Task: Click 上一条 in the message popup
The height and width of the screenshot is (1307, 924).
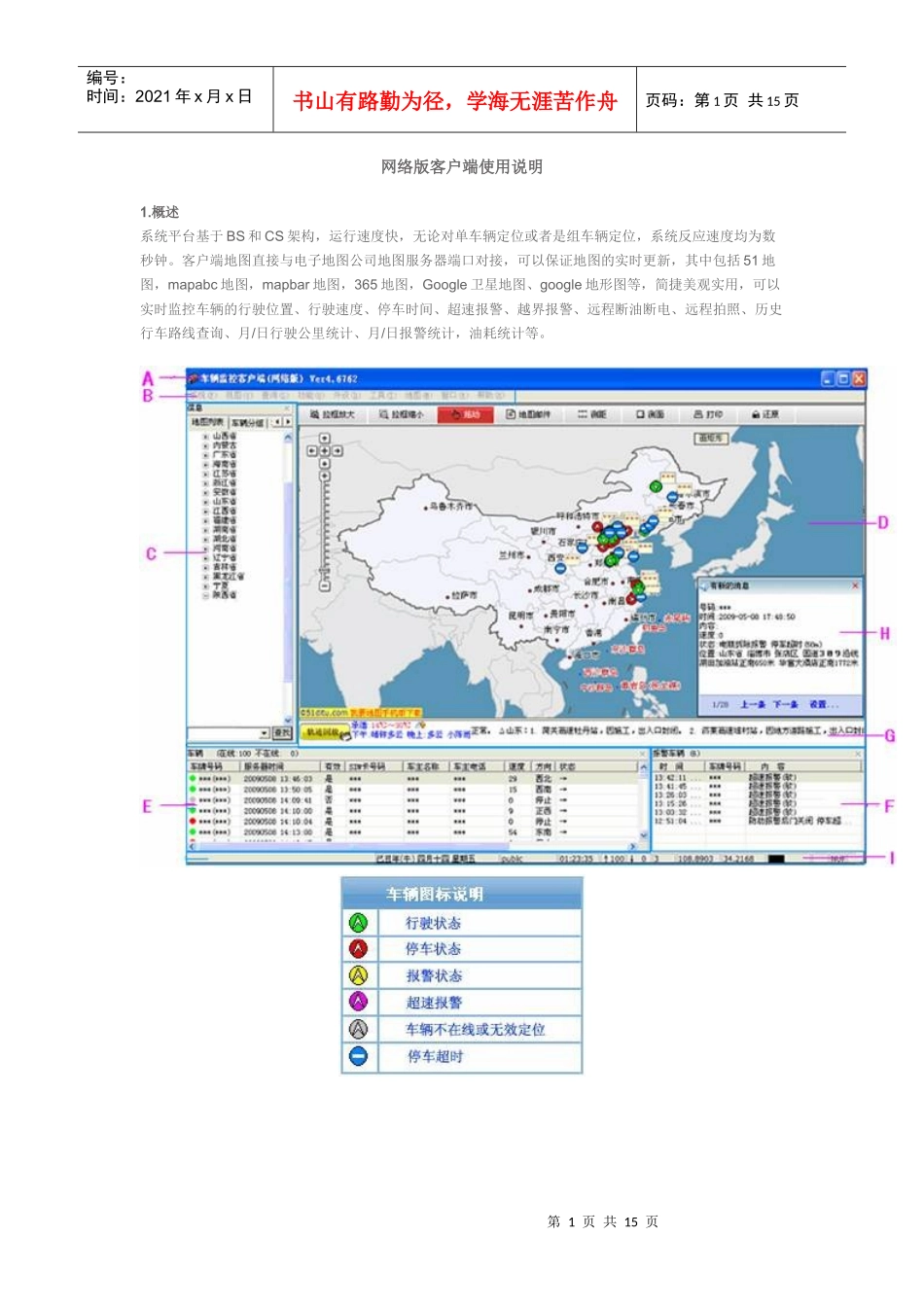Action: click(x=753, y=703)
